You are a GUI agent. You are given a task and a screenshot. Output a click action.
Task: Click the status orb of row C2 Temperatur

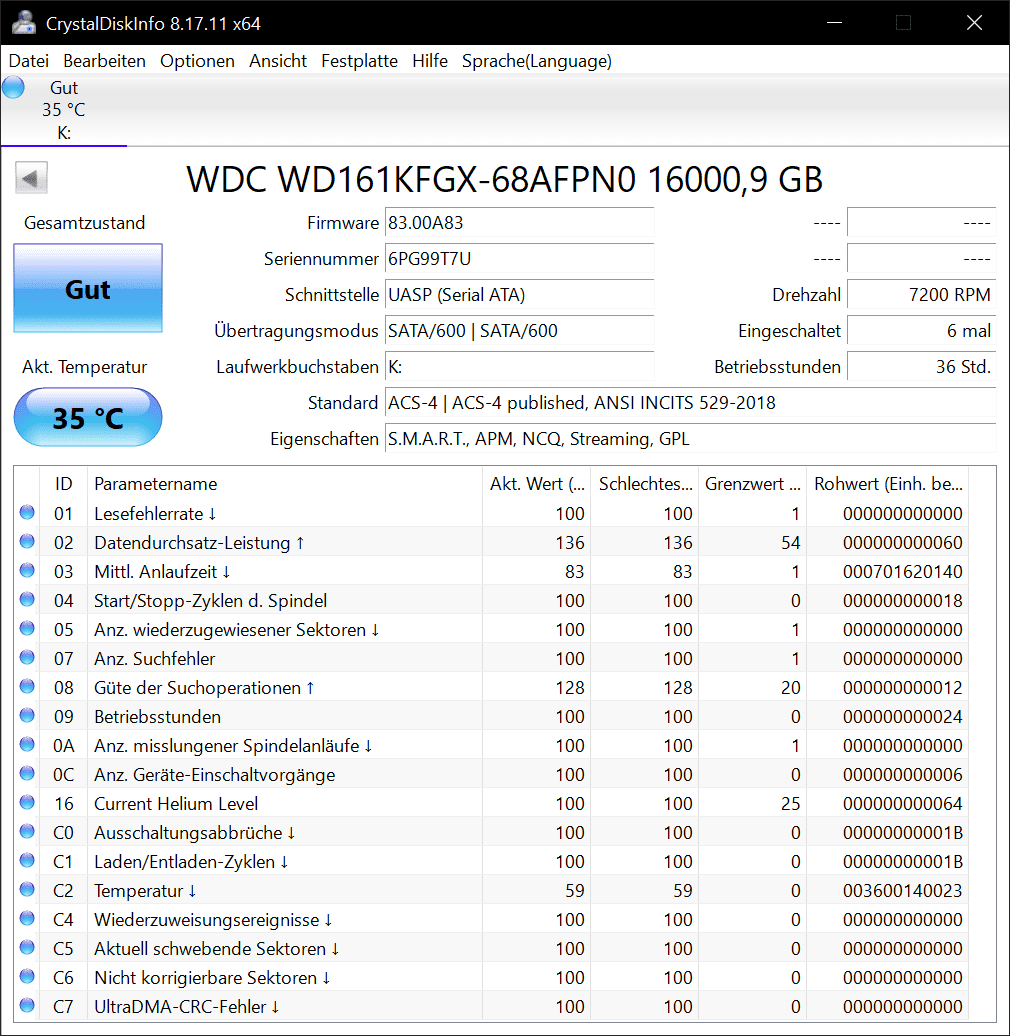tap(27, 889)
